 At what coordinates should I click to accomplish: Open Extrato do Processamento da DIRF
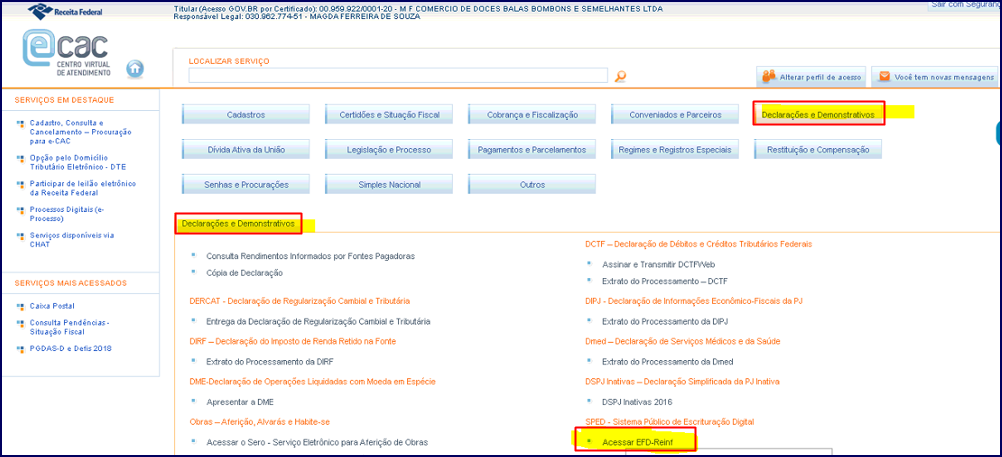(270, 361)
